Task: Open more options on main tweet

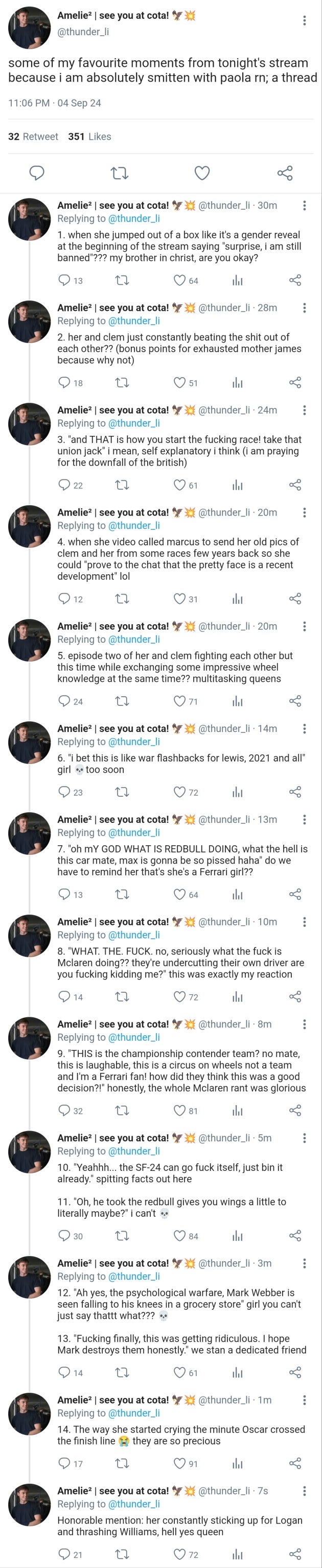Action: point(304,21)
